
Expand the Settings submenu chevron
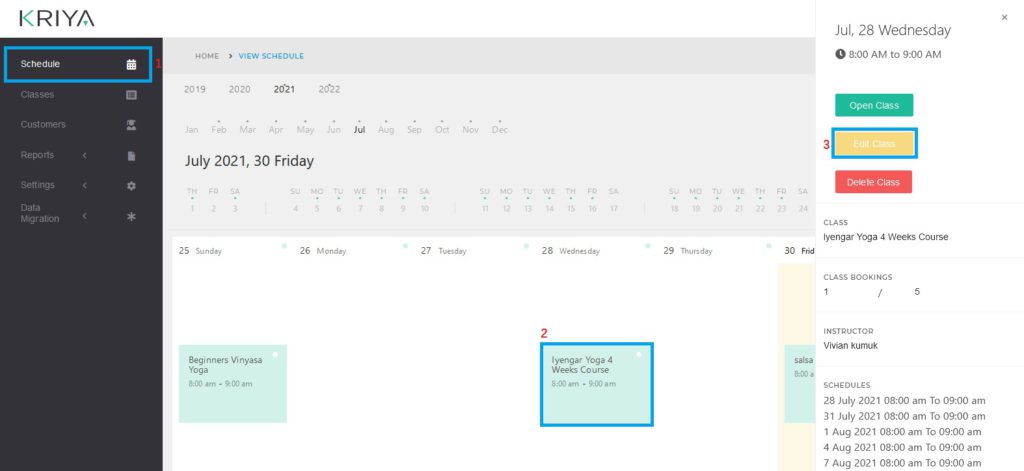(85, 185)
